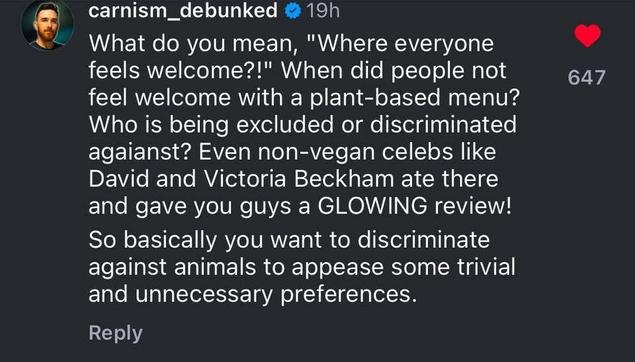Click the 19h timestamp
This screenshot has width=635, height=362.
click(323, 11)
